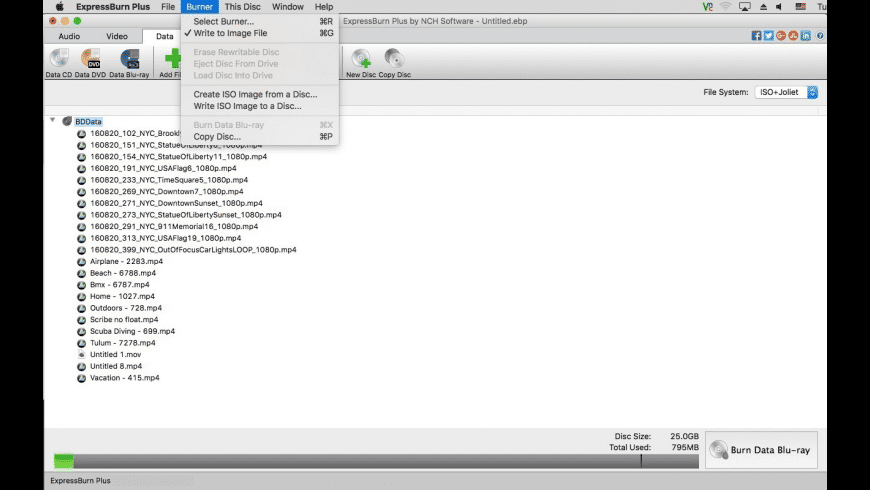Select 160820_273_NYC_StatueOfLibertySunset_1080p.mp4
This screenshot has height=490, width=870.
coord(186,215)
